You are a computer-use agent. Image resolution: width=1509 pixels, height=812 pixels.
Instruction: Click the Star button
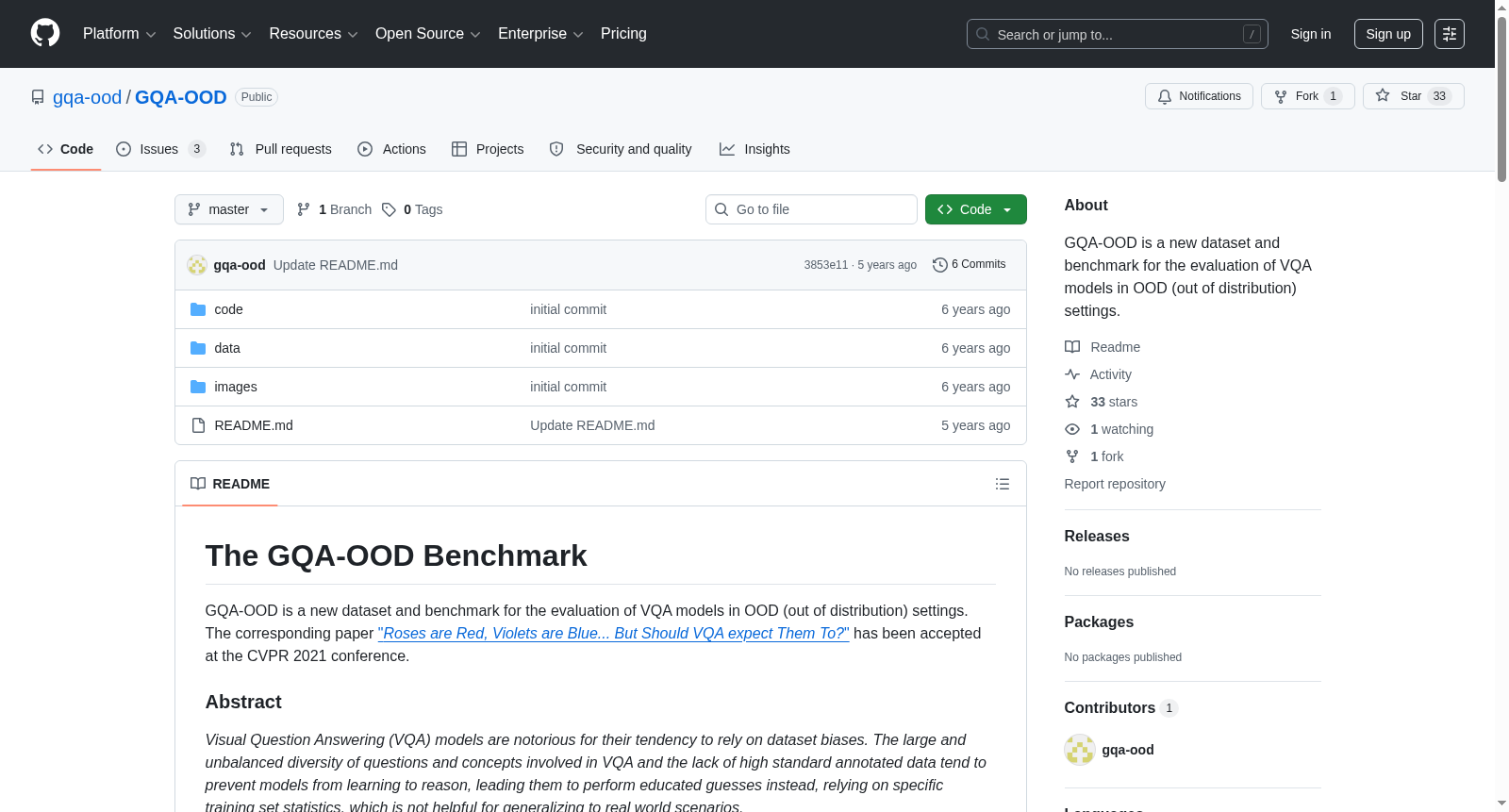1413,96
